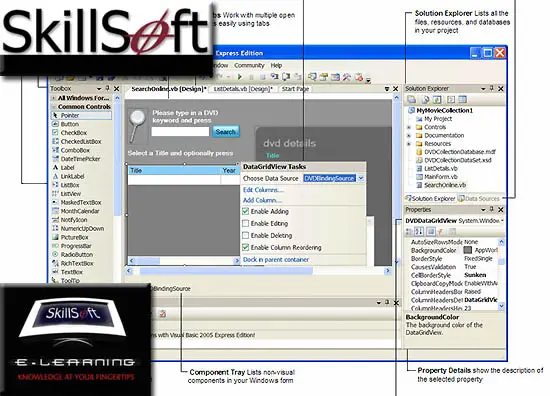Uncheck the Enable Adding checkbox

[x=246, y=212]
